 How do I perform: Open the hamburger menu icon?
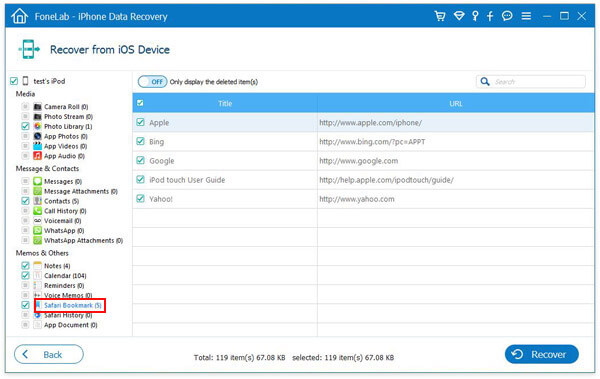526,16
